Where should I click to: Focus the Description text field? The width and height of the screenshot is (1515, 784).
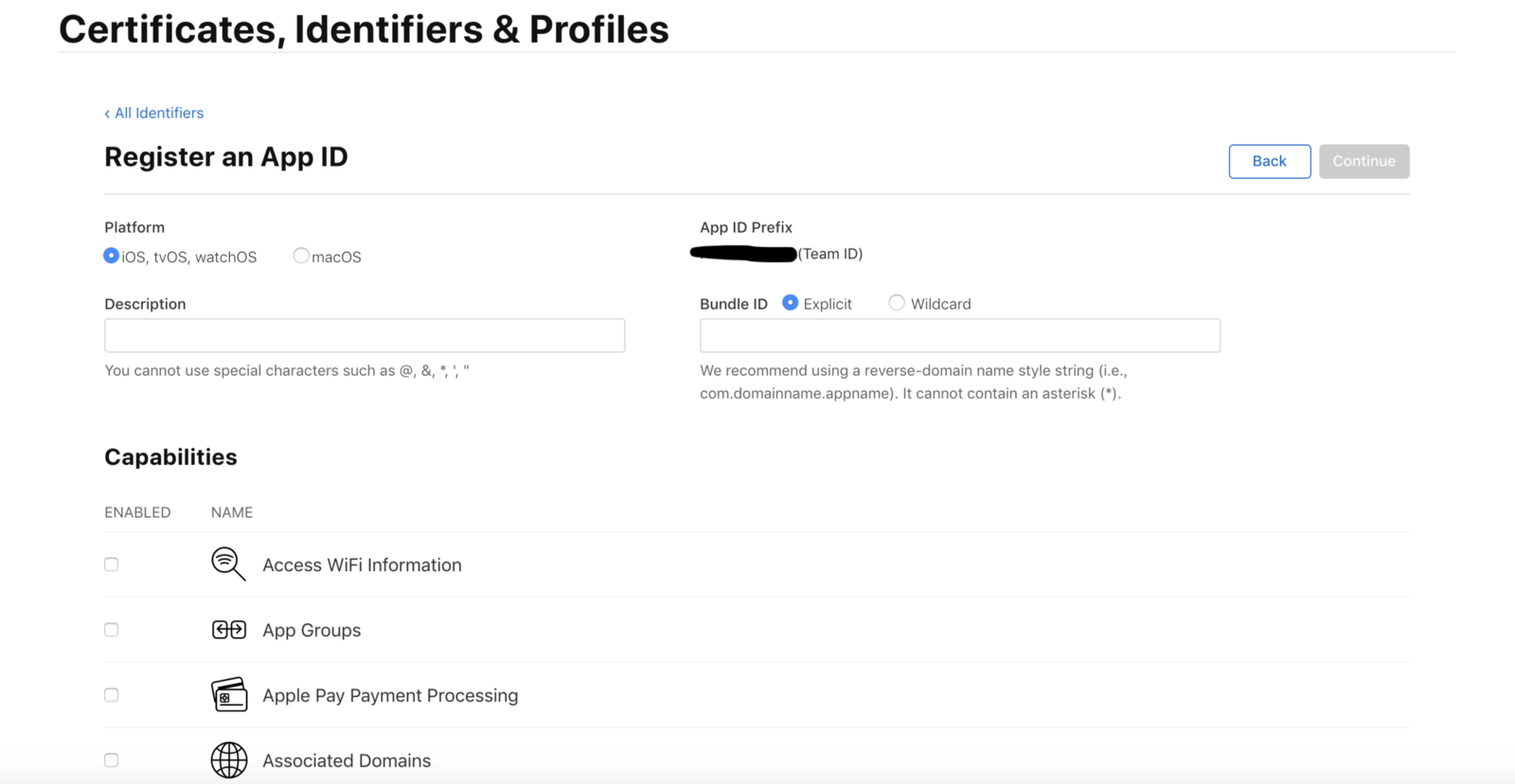tap(365, 335)
